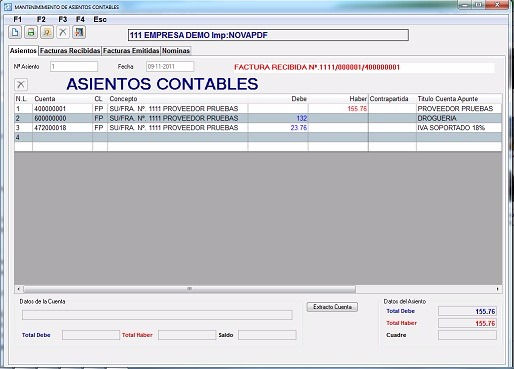Image resolution: width=514 pixels, height=369 pixels.
Task: Select account cell 600000000
Action: tap(62, 118)
